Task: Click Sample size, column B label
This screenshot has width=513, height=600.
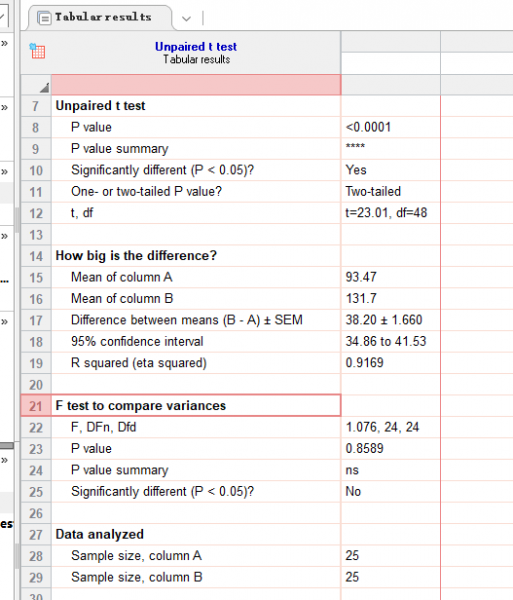Action: point(137,577)
